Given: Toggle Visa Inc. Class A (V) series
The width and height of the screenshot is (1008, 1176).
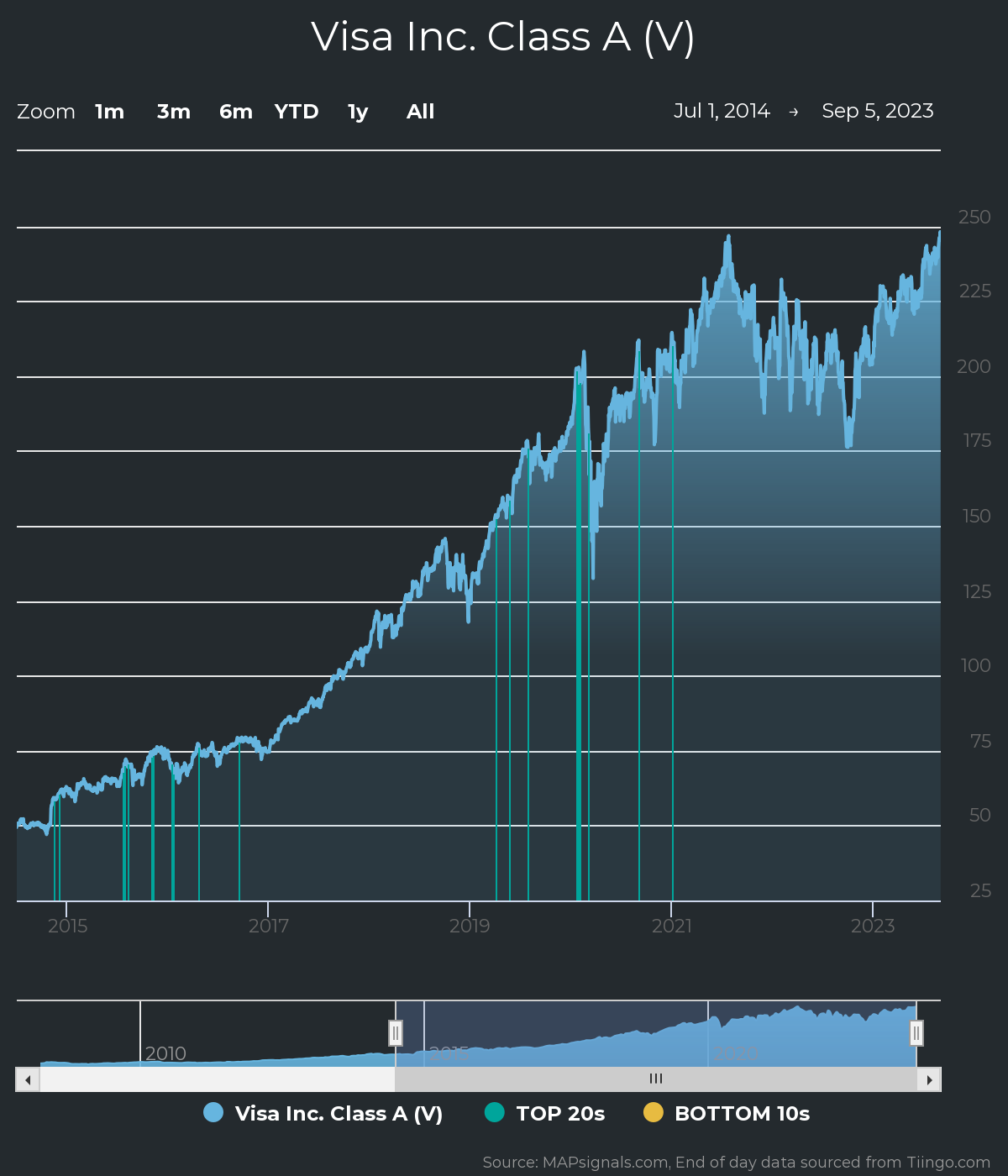Looking at the screenshot, I should click(323, 1113).
